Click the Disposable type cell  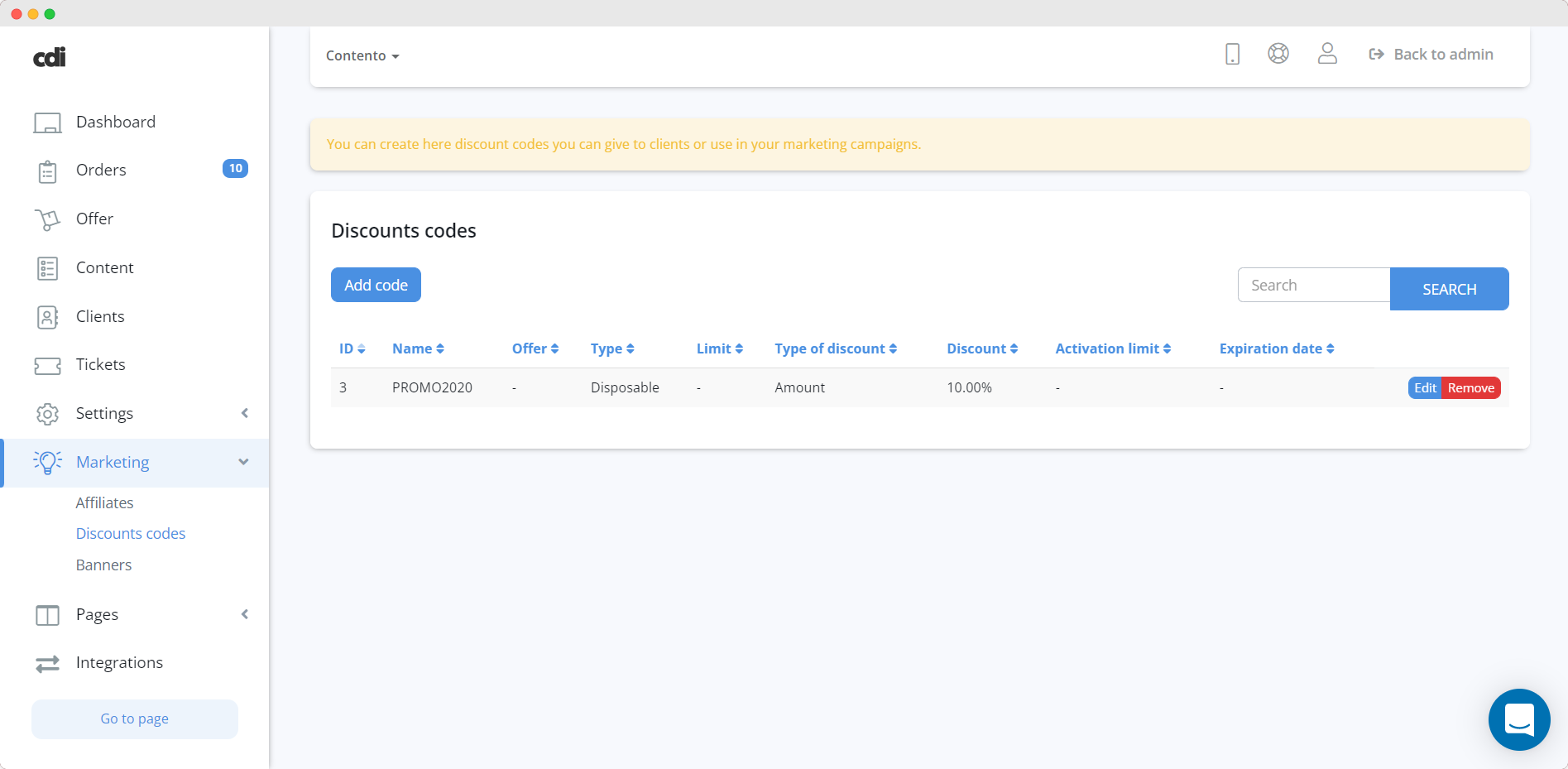[x=625, y=387]
